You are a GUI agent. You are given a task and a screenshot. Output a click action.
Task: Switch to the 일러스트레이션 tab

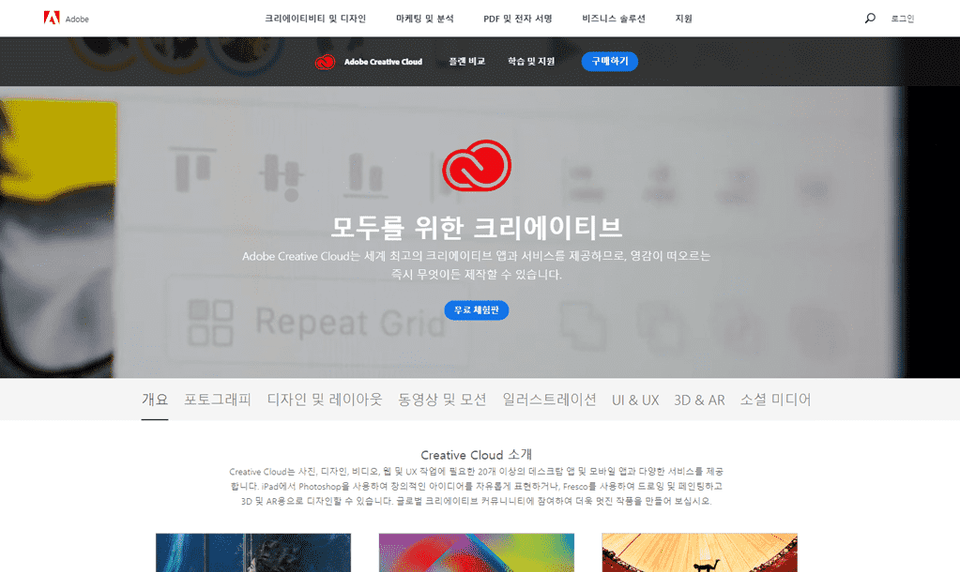[x=549, y=399]
